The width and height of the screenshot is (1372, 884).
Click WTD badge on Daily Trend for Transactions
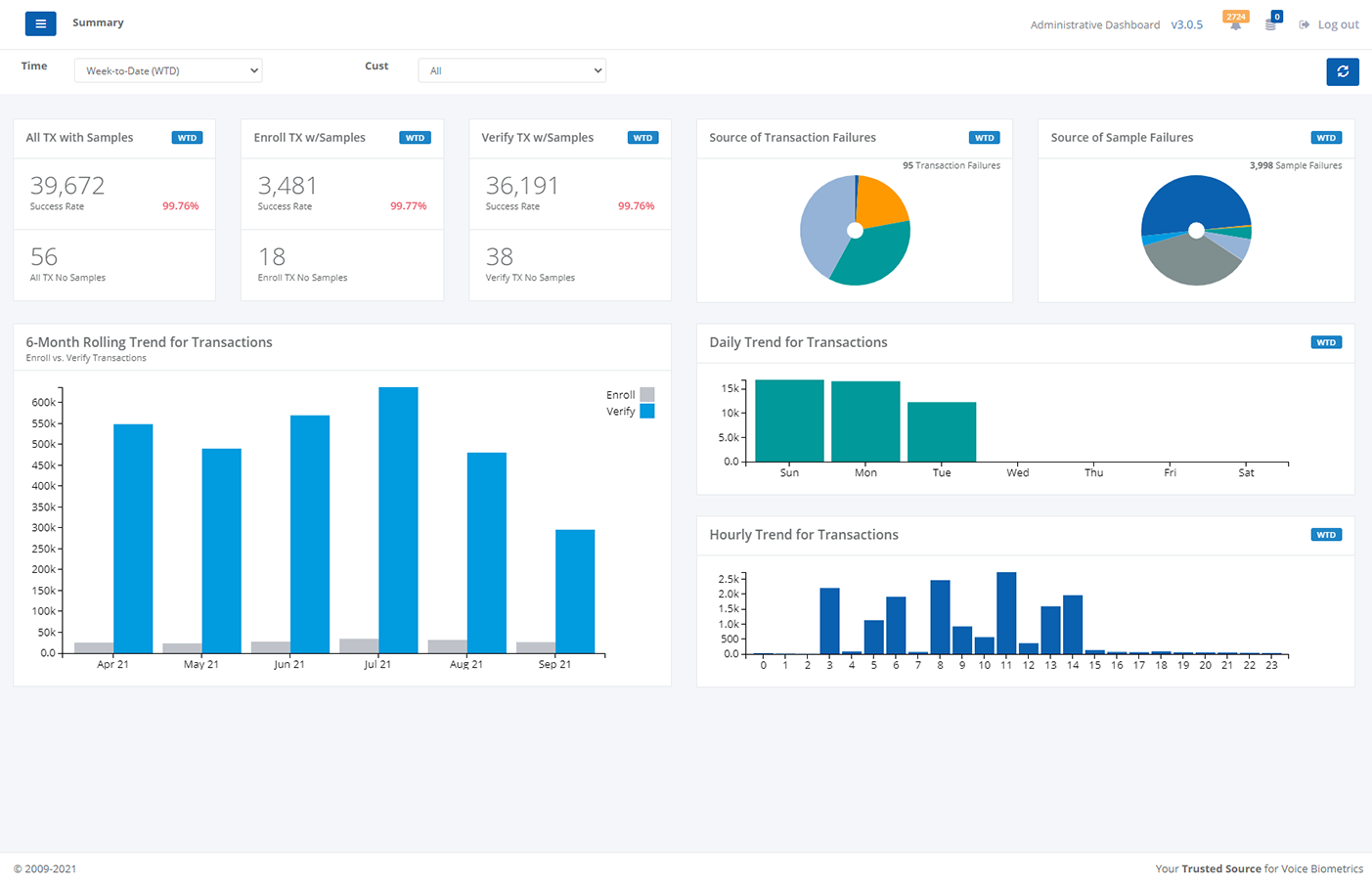(1326, 342)
